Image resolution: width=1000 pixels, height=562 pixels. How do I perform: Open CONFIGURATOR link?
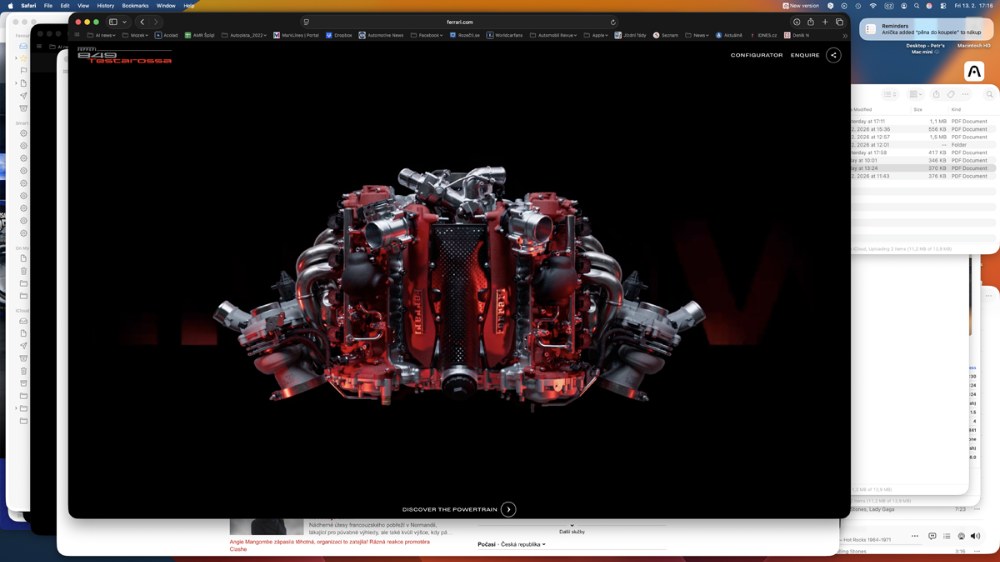tap(756, 55)
